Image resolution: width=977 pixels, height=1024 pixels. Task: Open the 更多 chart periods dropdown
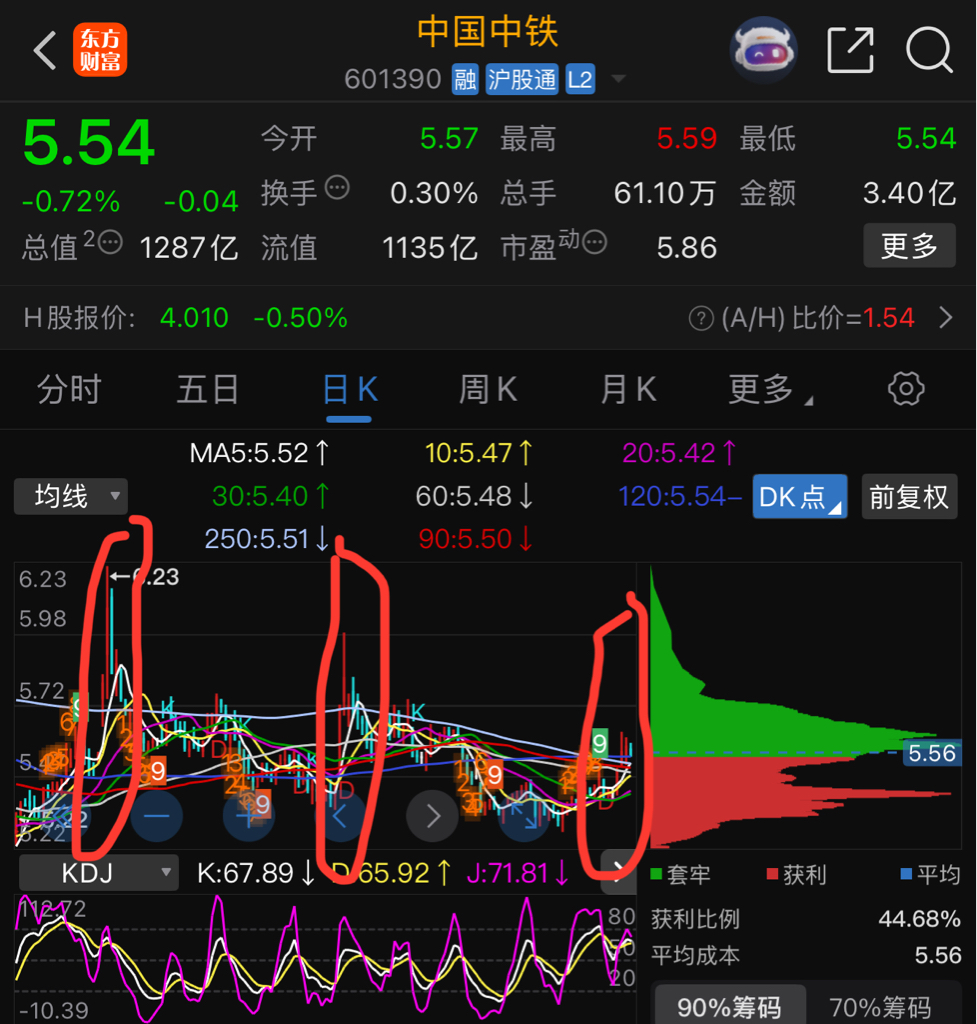pyautogui.click(x=769, y=389)
